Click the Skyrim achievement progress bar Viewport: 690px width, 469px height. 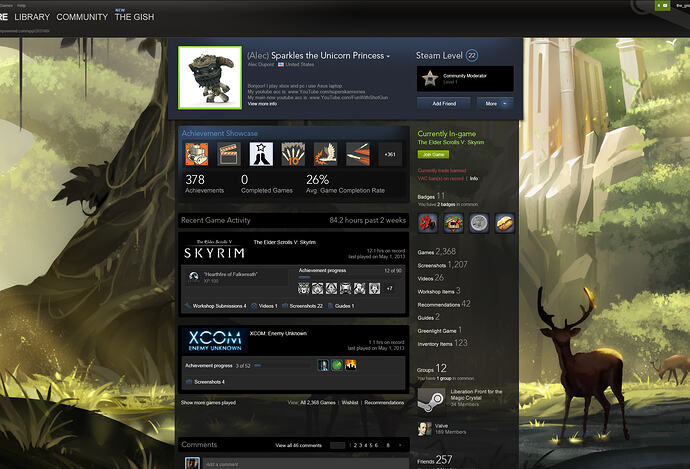pyautogui.click(x=350, y=277)
